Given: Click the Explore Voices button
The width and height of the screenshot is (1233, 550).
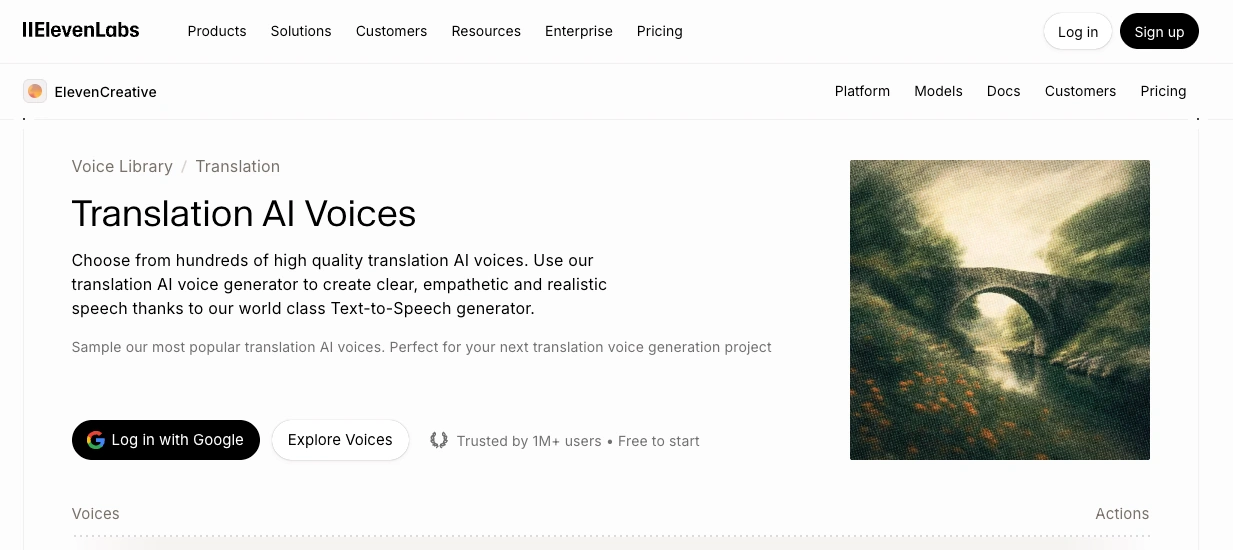Looking at the screenshot, I should [340, 440].
